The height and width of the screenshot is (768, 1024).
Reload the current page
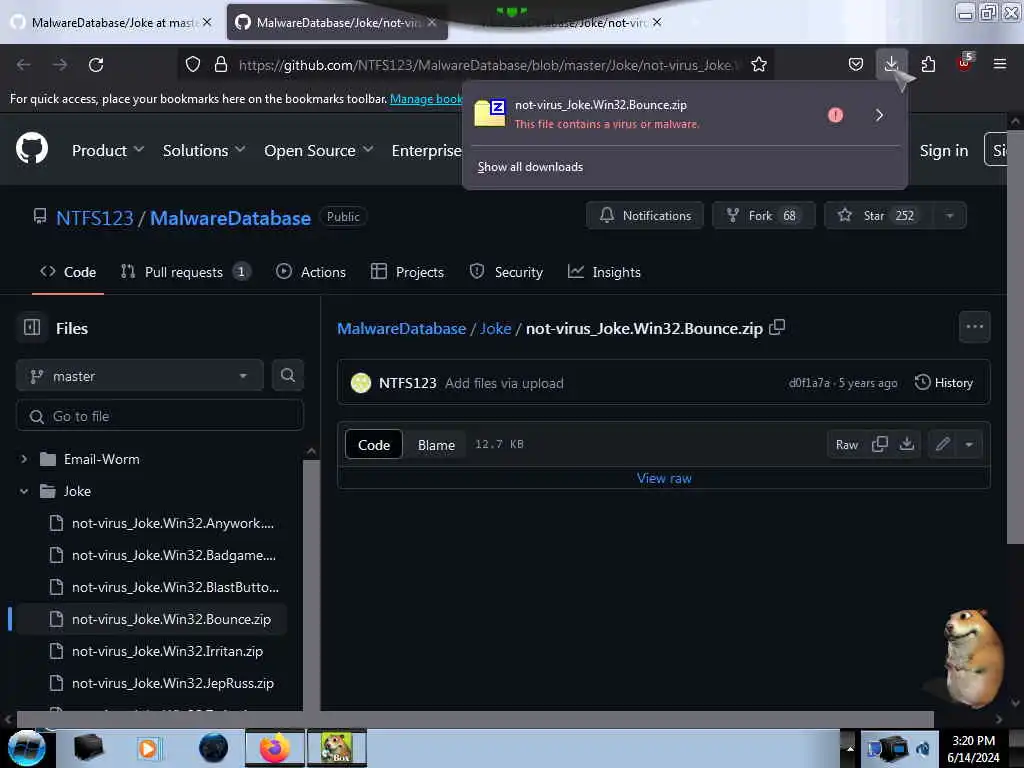point(96,65)
